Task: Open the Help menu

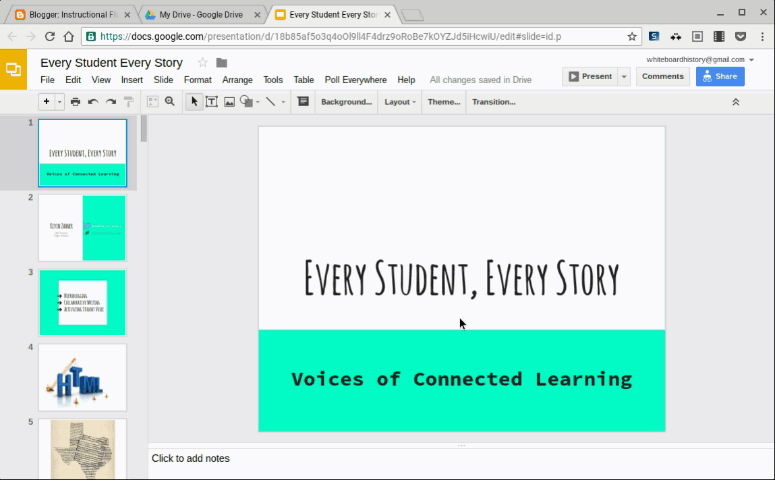Action: coord(406,80)
